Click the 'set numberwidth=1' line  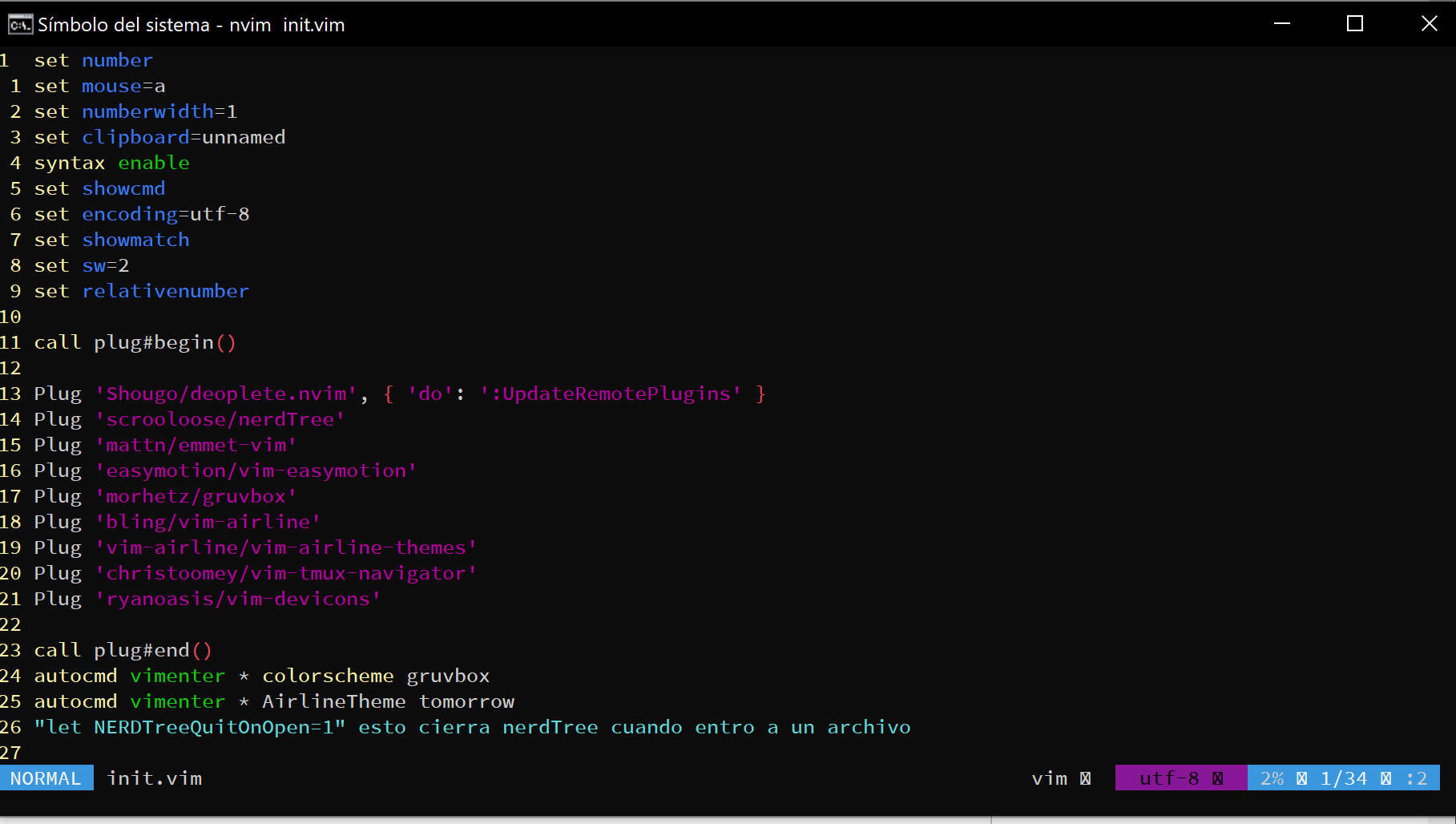[135, 111]
